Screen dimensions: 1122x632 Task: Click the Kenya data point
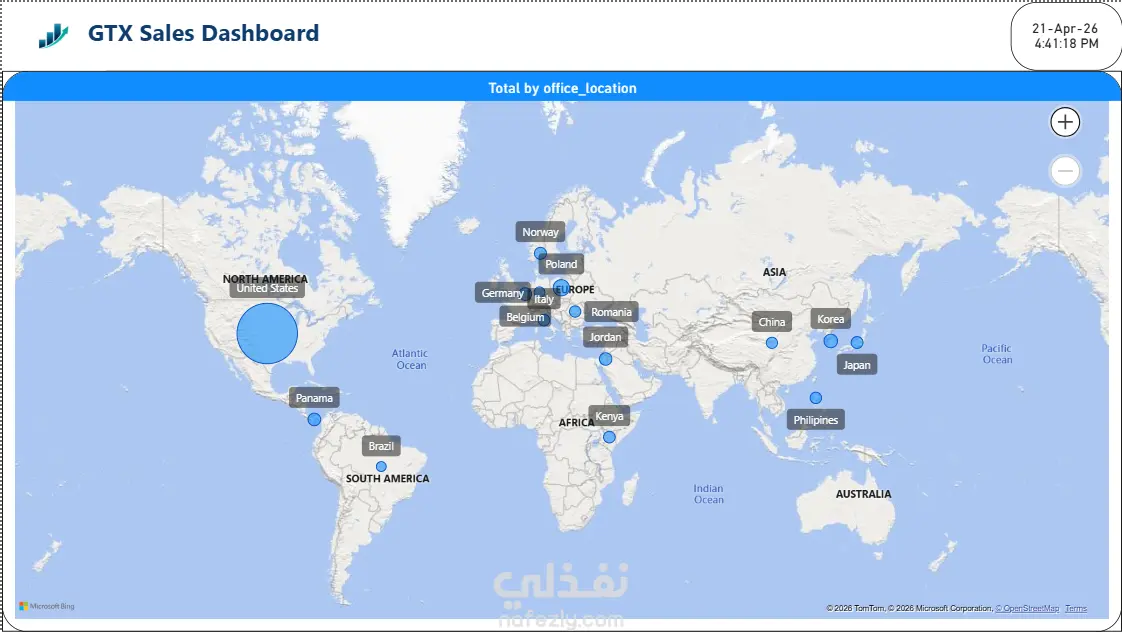point(609,437)
